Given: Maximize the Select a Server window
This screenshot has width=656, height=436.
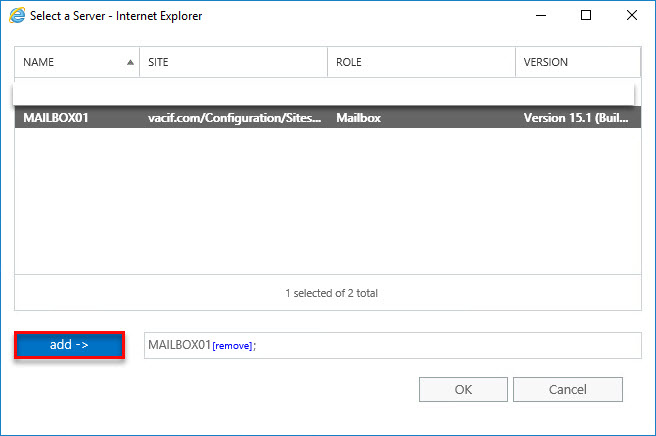Looking at the screenshot, I should coord(586,15).
